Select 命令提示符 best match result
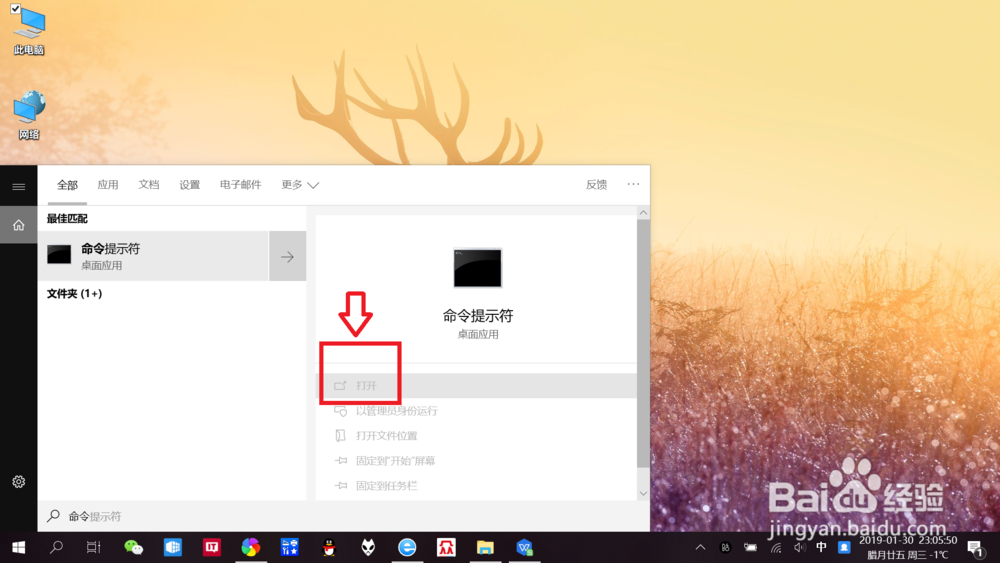 pos(153,256)
